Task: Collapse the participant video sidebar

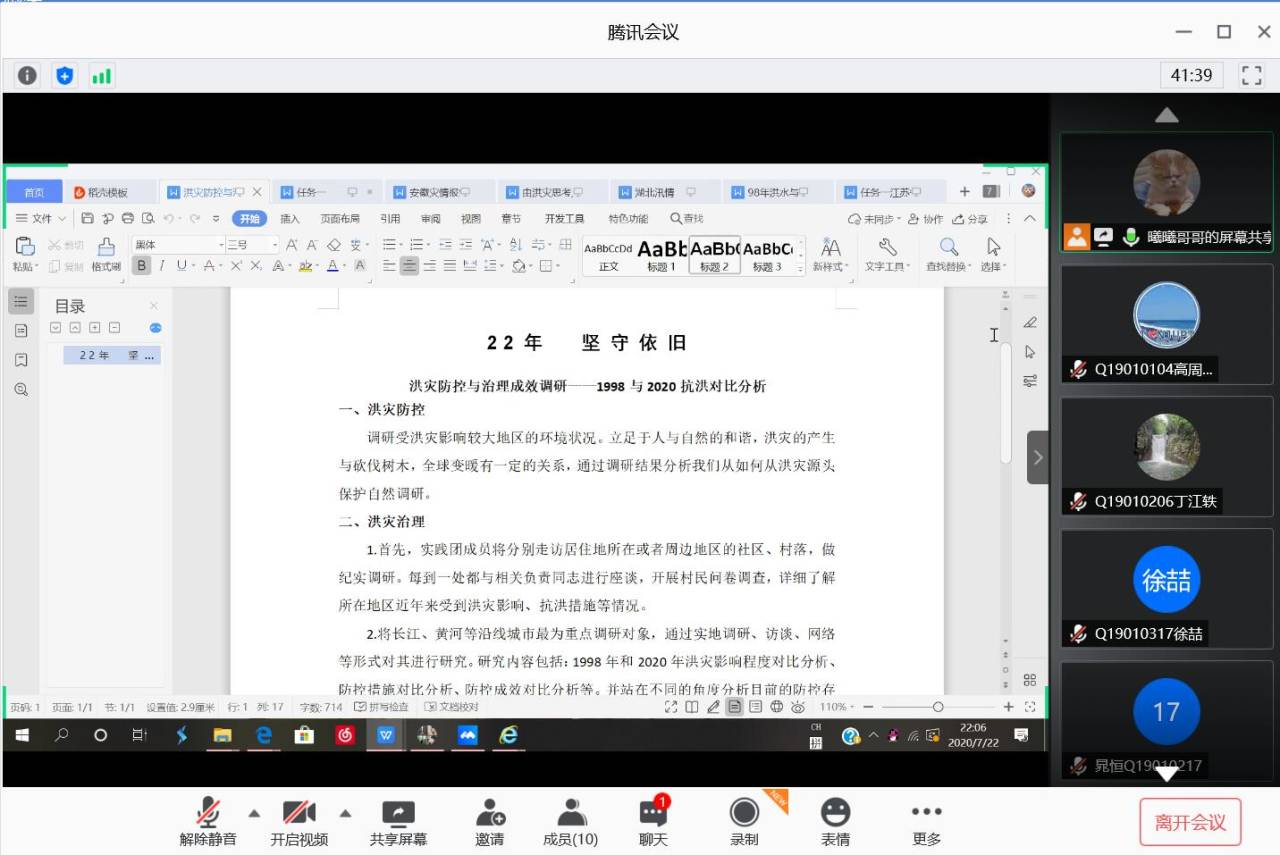Action: 1037,457
